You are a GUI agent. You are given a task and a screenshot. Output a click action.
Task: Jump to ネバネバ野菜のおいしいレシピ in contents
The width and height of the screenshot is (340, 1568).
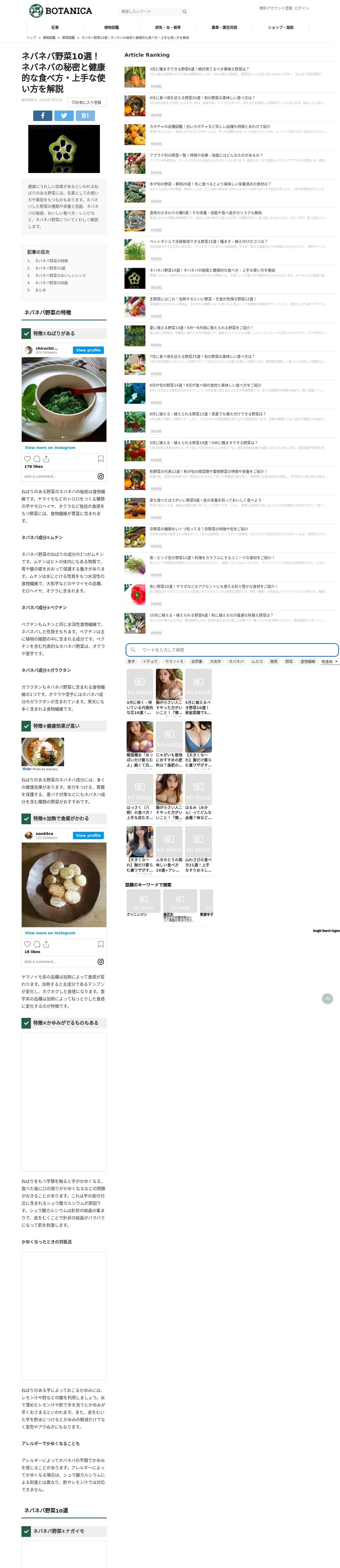coord(60,275)
